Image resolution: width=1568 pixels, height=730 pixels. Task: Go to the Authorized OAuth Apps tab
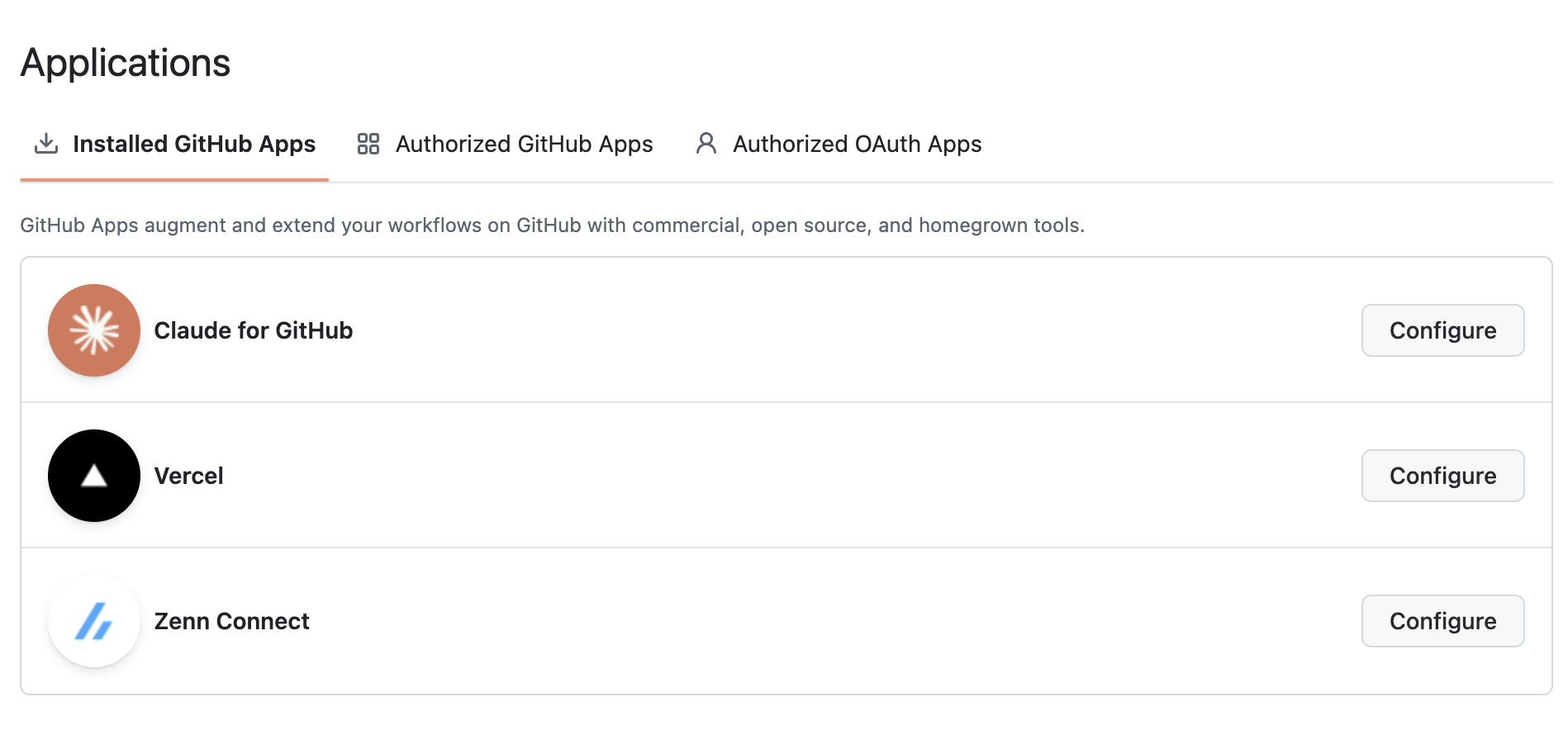tap(857, 144)
